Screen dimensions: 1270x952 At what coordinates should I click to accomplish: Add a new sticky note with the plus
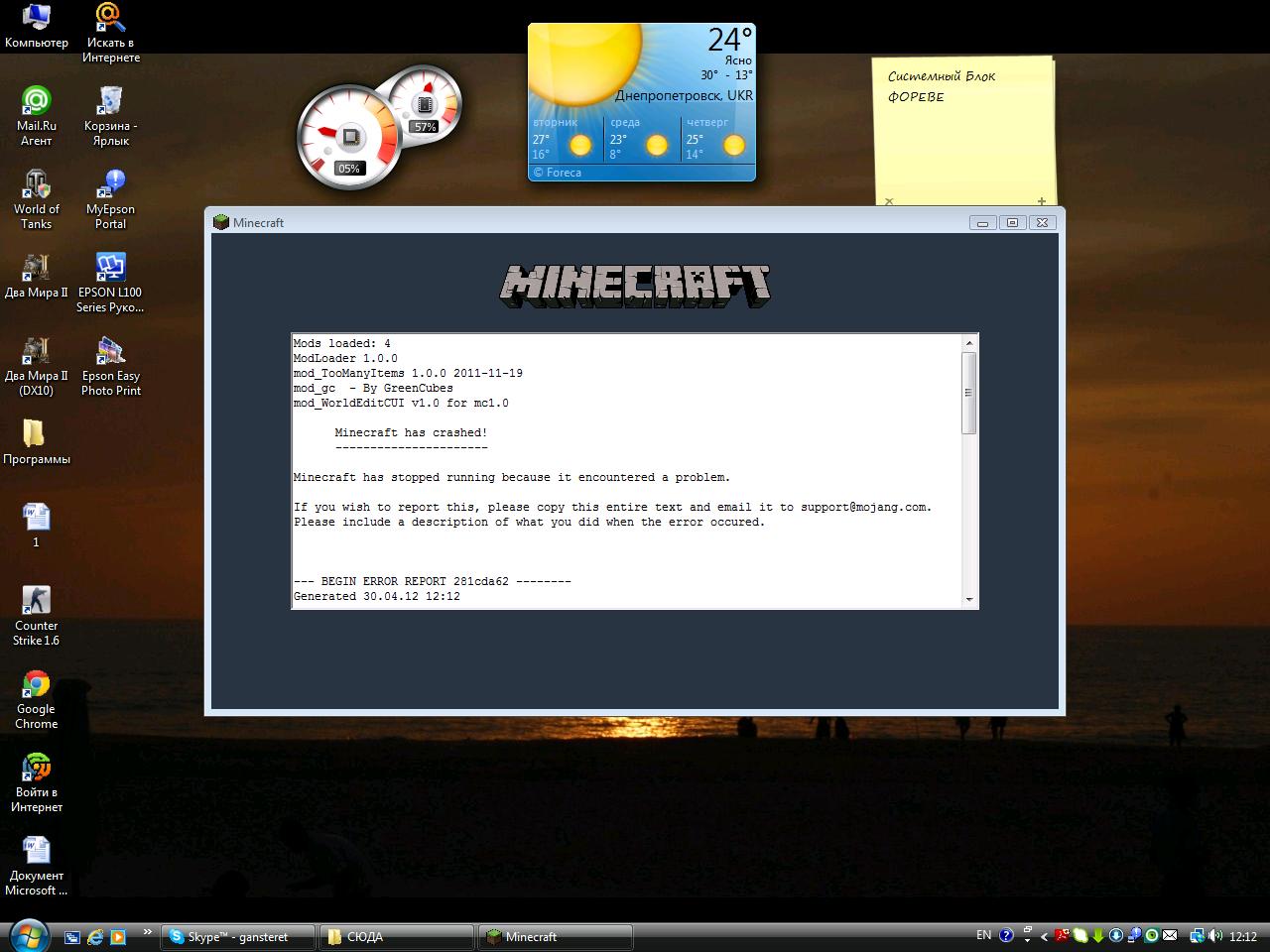click(1041, 201)
